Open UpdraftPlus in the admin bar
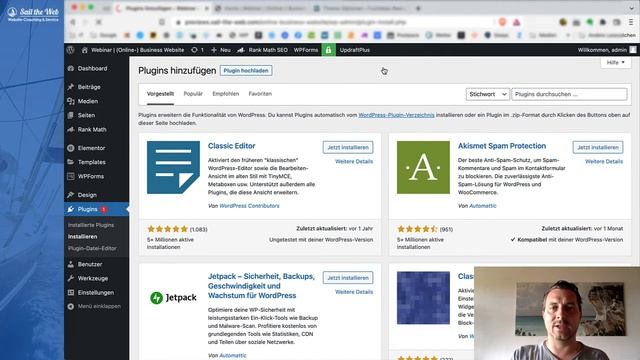The image size is (640, 360). pyautogui.click(x=355, y=50)
